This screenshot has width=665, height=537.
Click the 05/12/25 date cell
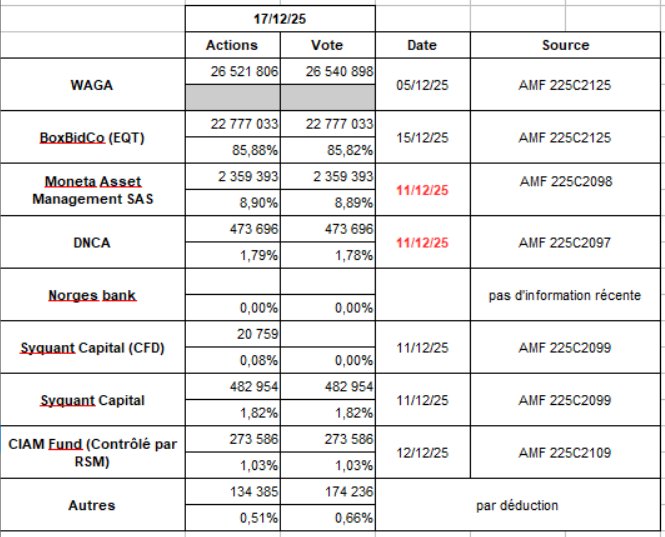422,85
